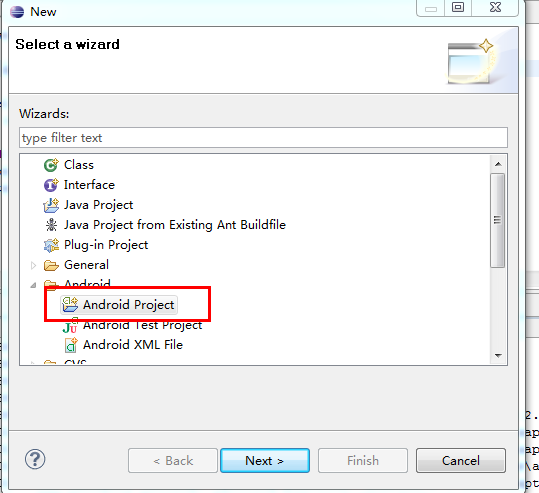The image size is (539, 493).
Task: Click the wizard list scroll down arrow
Action: [x=498, y=356]
